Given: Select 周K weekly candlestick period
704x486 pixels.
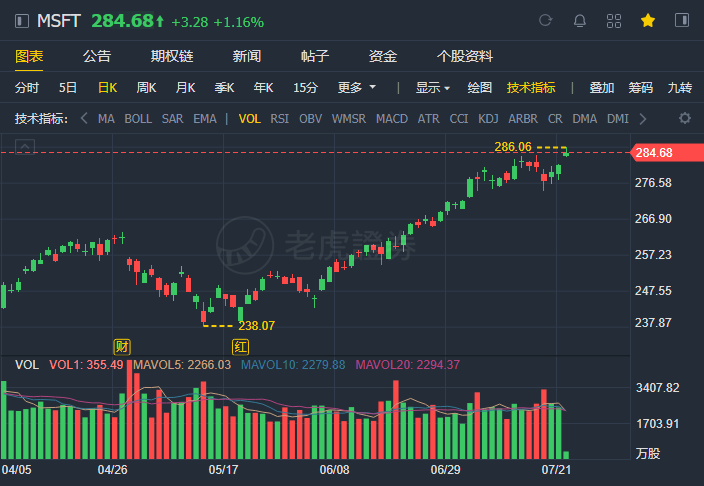Looking at the screenshot, I should coord(146,88).
